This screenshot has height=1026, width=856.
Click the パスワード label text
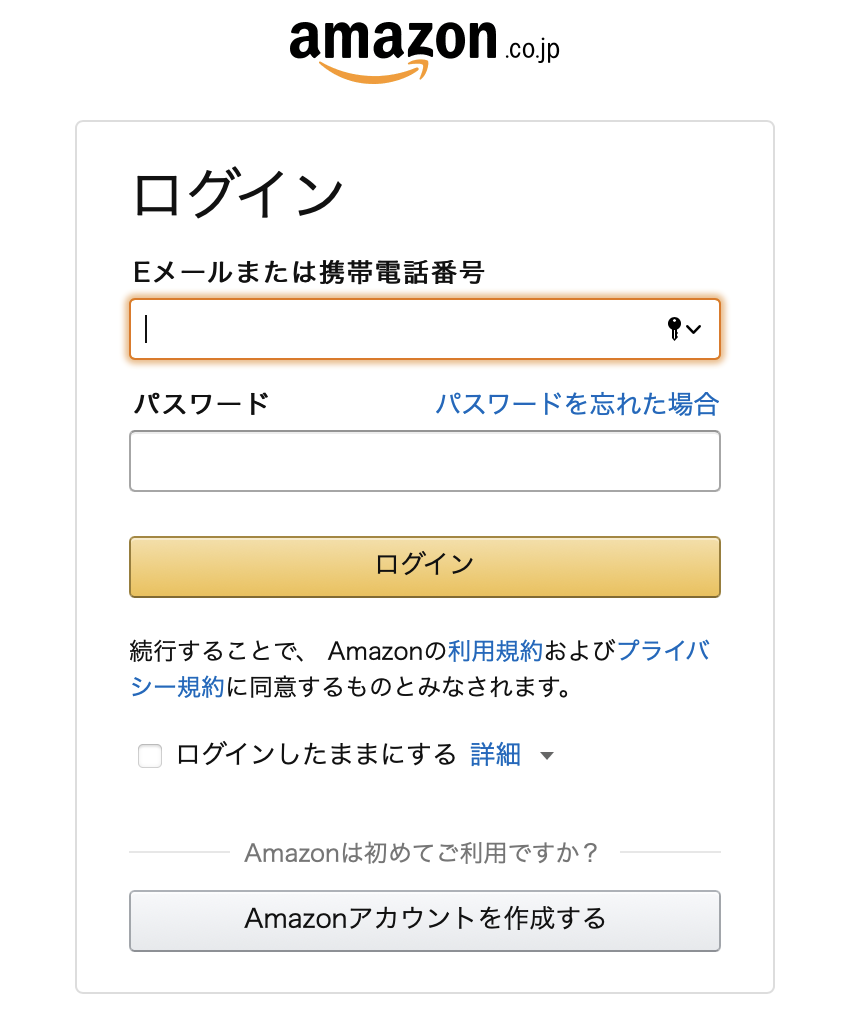(x=201, y=404)
